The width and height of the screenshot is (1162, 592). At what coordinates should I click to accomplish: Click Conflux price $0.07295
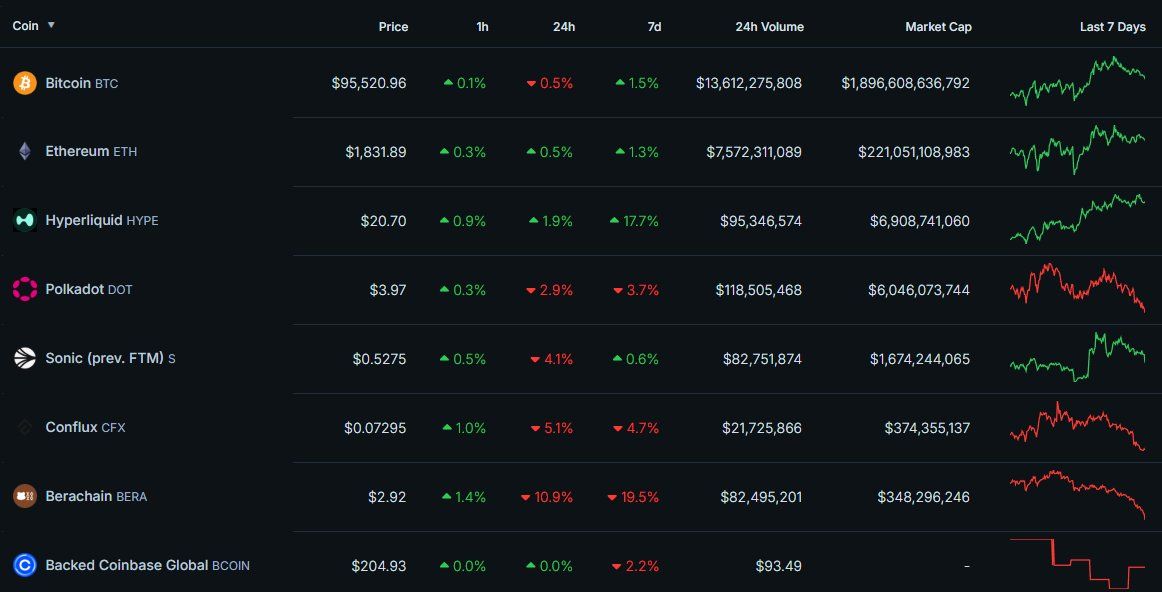375,428
